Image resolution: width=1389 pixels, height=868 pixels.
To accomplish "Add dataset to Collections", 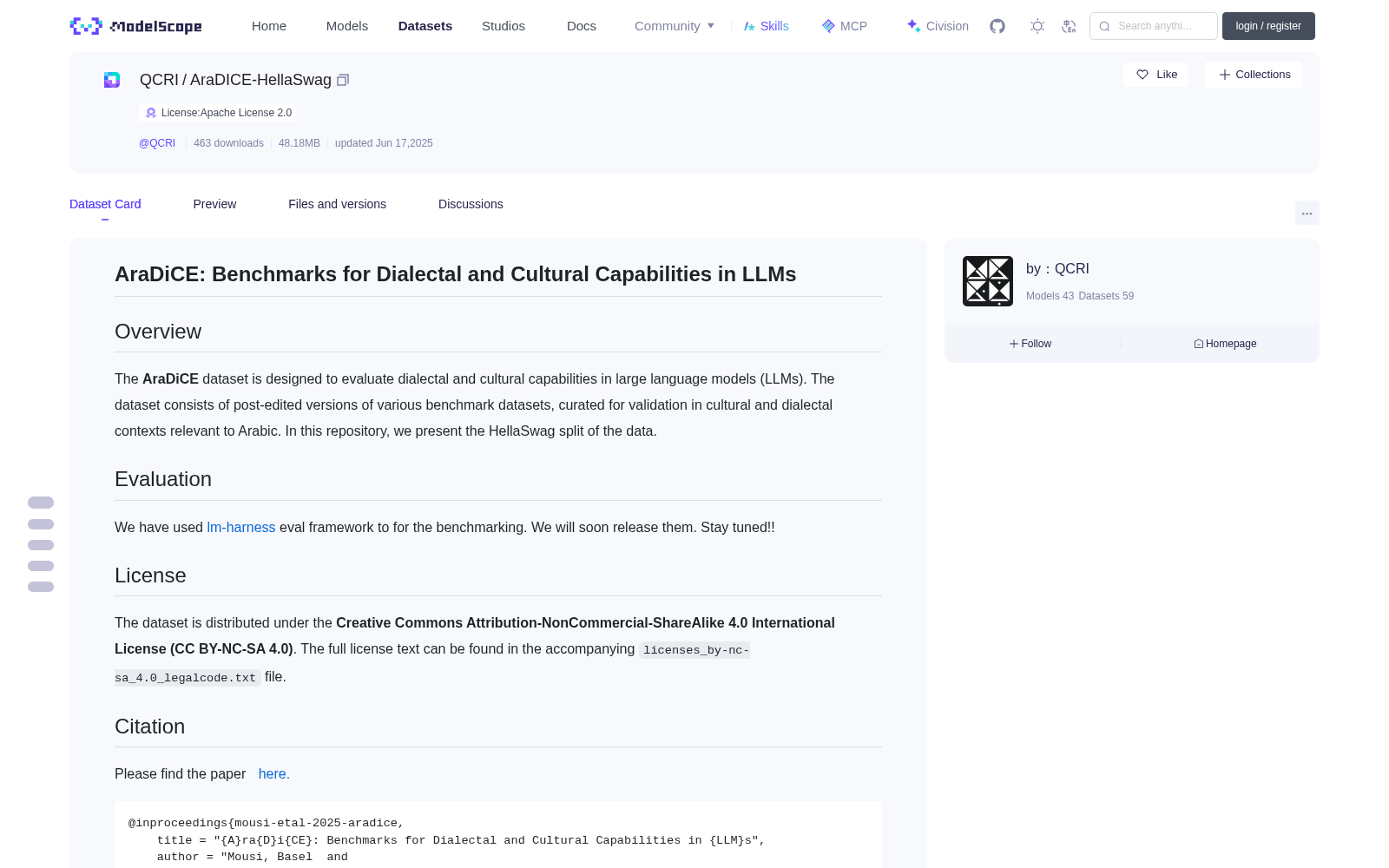I will point(1254,75).
